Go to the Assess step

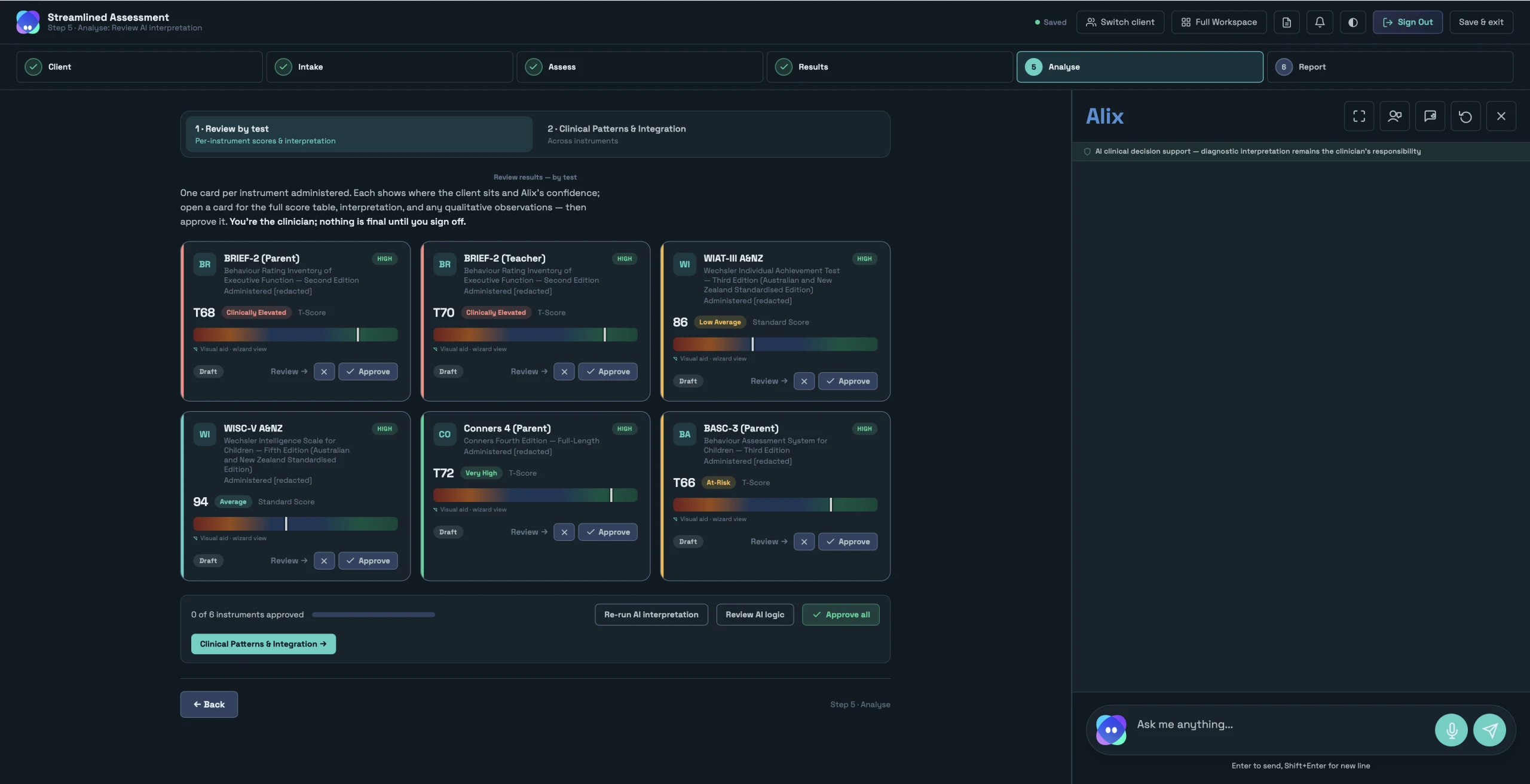pos(639,67)
